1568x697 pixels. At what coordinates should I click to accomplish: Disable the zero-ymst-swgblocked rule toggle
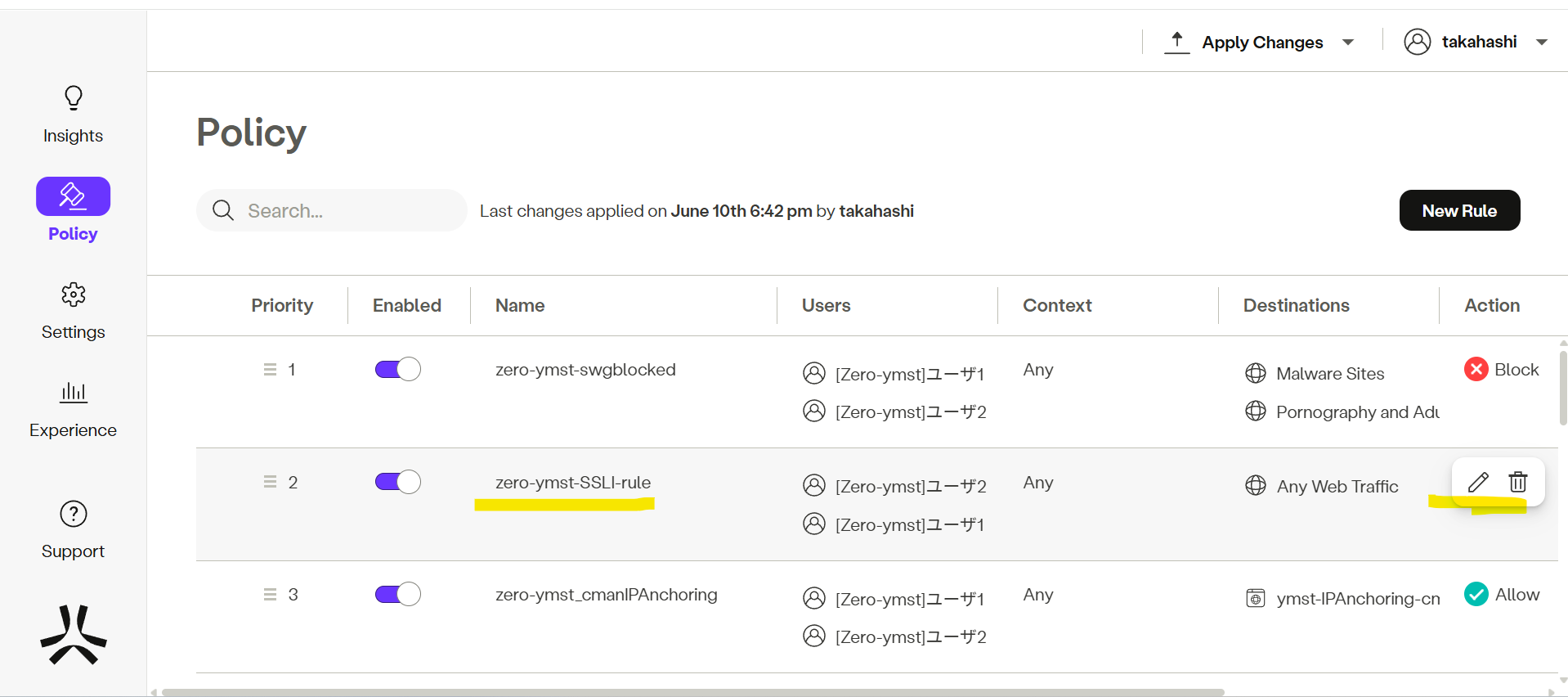point(397,370)
